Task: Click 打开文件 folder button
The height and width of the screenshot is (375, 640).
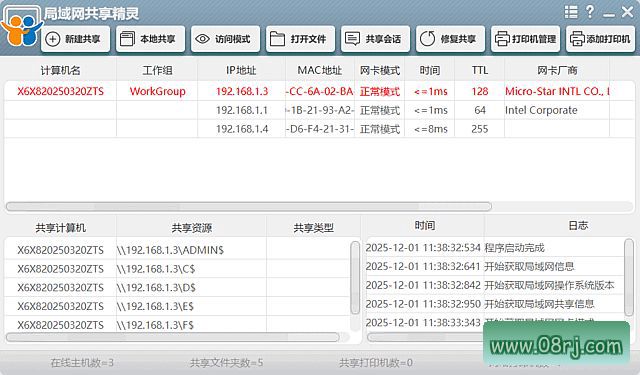Action: click(x=300, y=39)
